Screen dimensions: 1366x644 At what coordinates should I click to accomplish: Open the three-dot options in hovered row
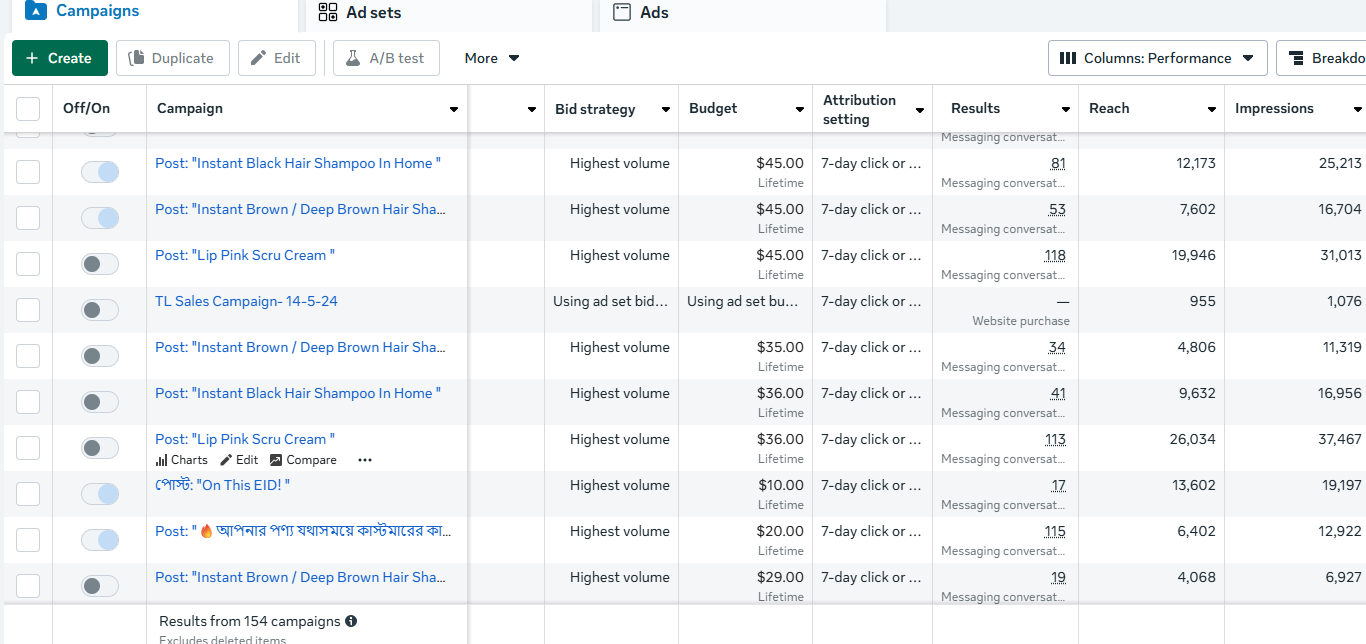coord(365,460)
